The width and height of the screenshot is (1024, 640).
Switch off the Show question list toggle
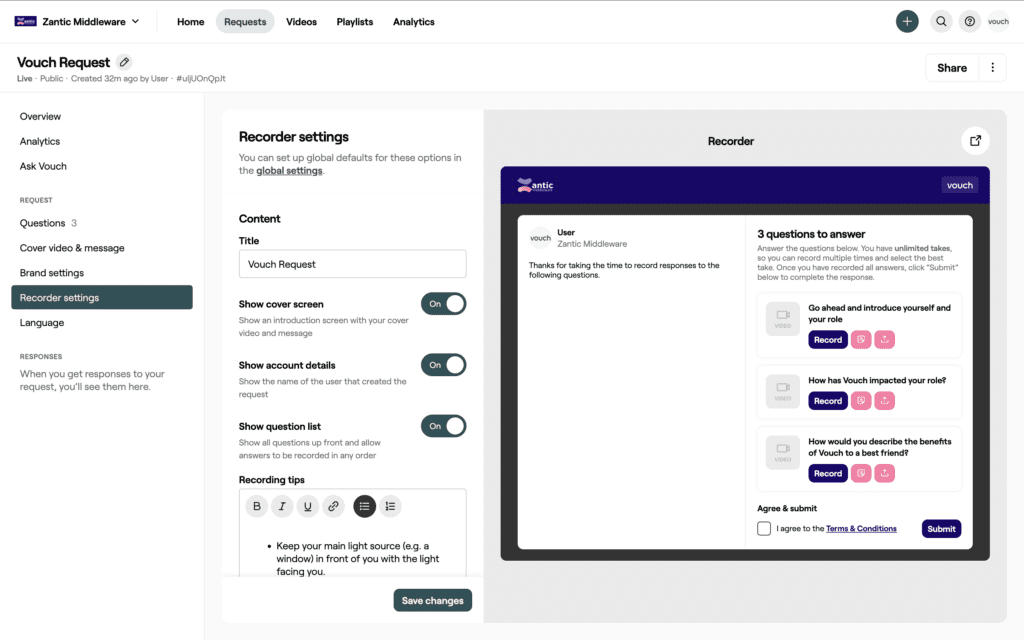pos(443,426)
